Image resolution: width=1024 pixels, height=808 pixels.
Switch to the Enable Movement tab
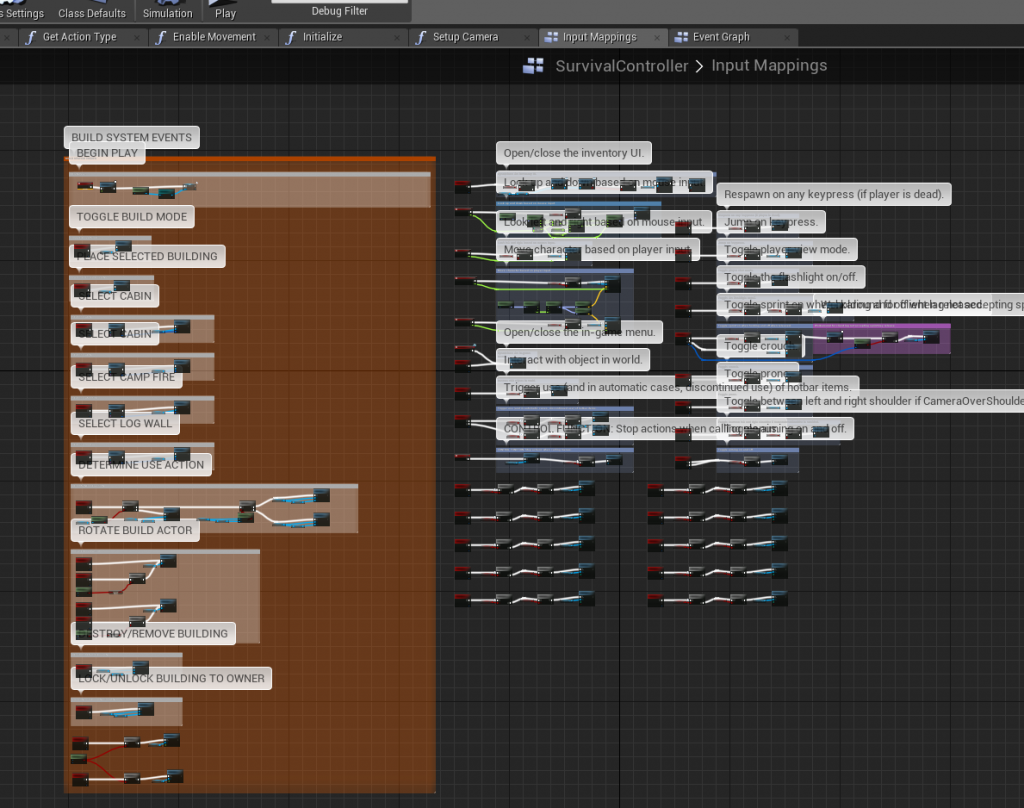[x=213, y=37]
